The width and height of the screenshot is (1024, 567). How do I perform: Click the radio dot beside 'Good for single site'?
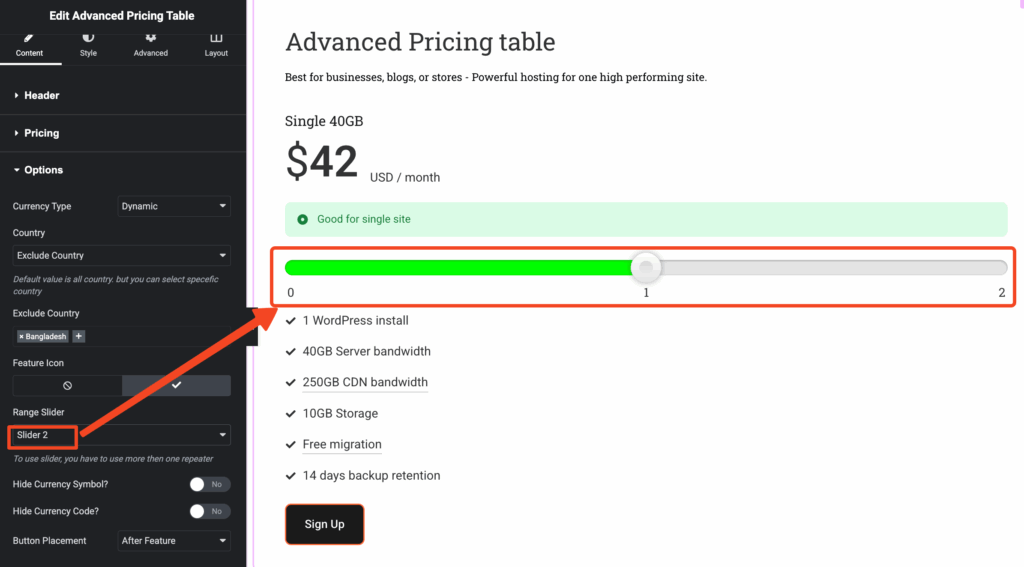tap(303, 219)
